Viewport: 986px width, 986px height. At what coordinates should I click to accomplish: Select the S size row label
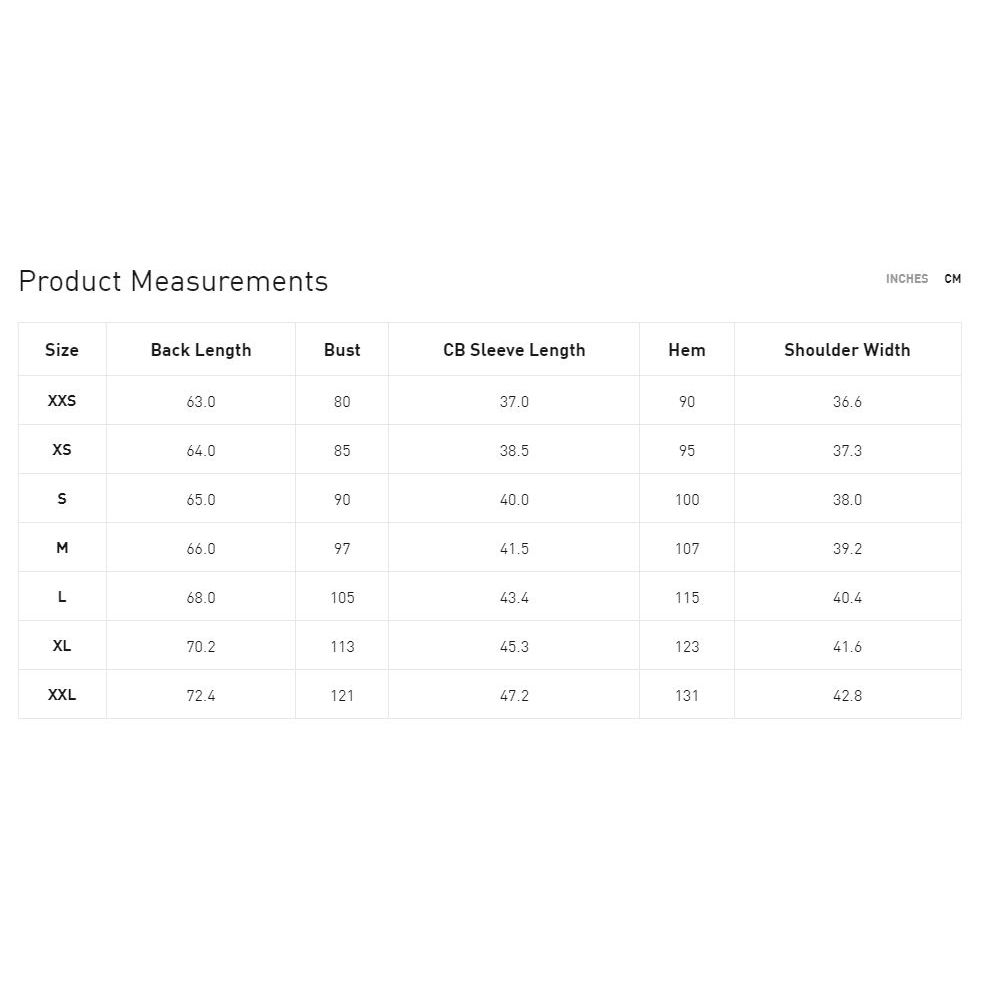(62, 499)
